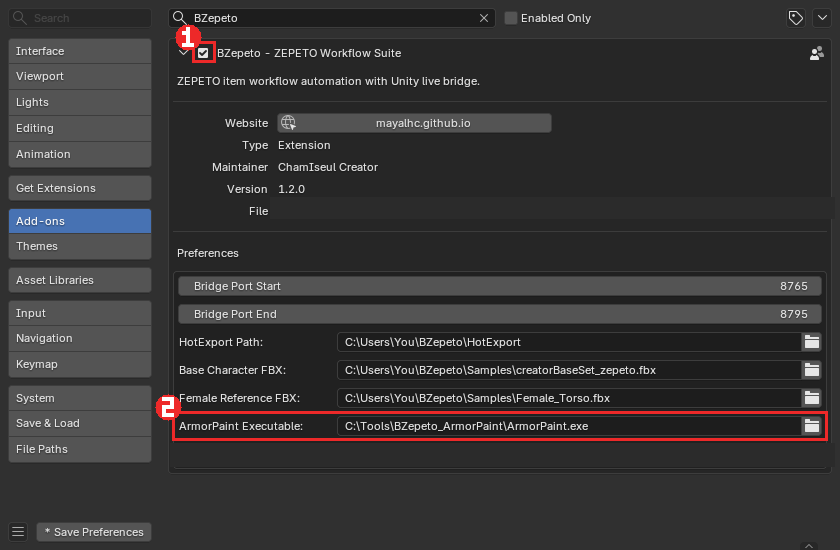The width and height of the screenshot is (840, 550).
Task: Open the Save & Load section
Action: [x=80, y=423]
